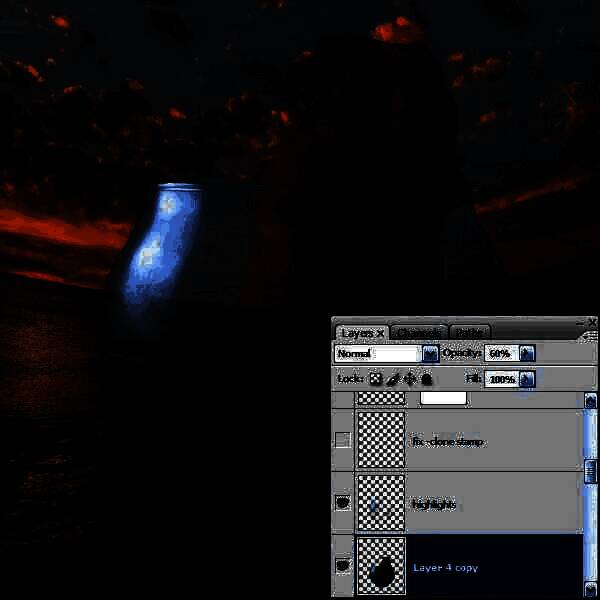600x600 pixels.
Task: Hide the highlights layer
Action: coord(343,504)
